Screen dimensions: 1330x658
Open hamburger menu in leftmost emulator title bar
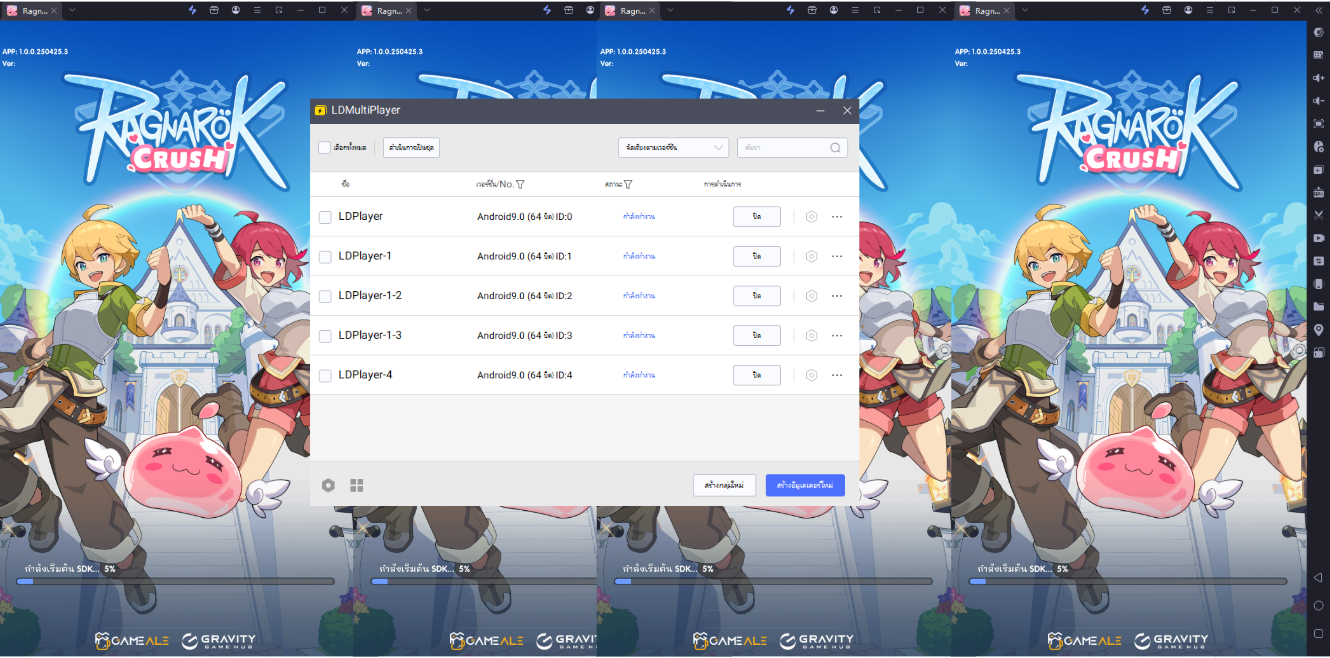pos(257,10)
